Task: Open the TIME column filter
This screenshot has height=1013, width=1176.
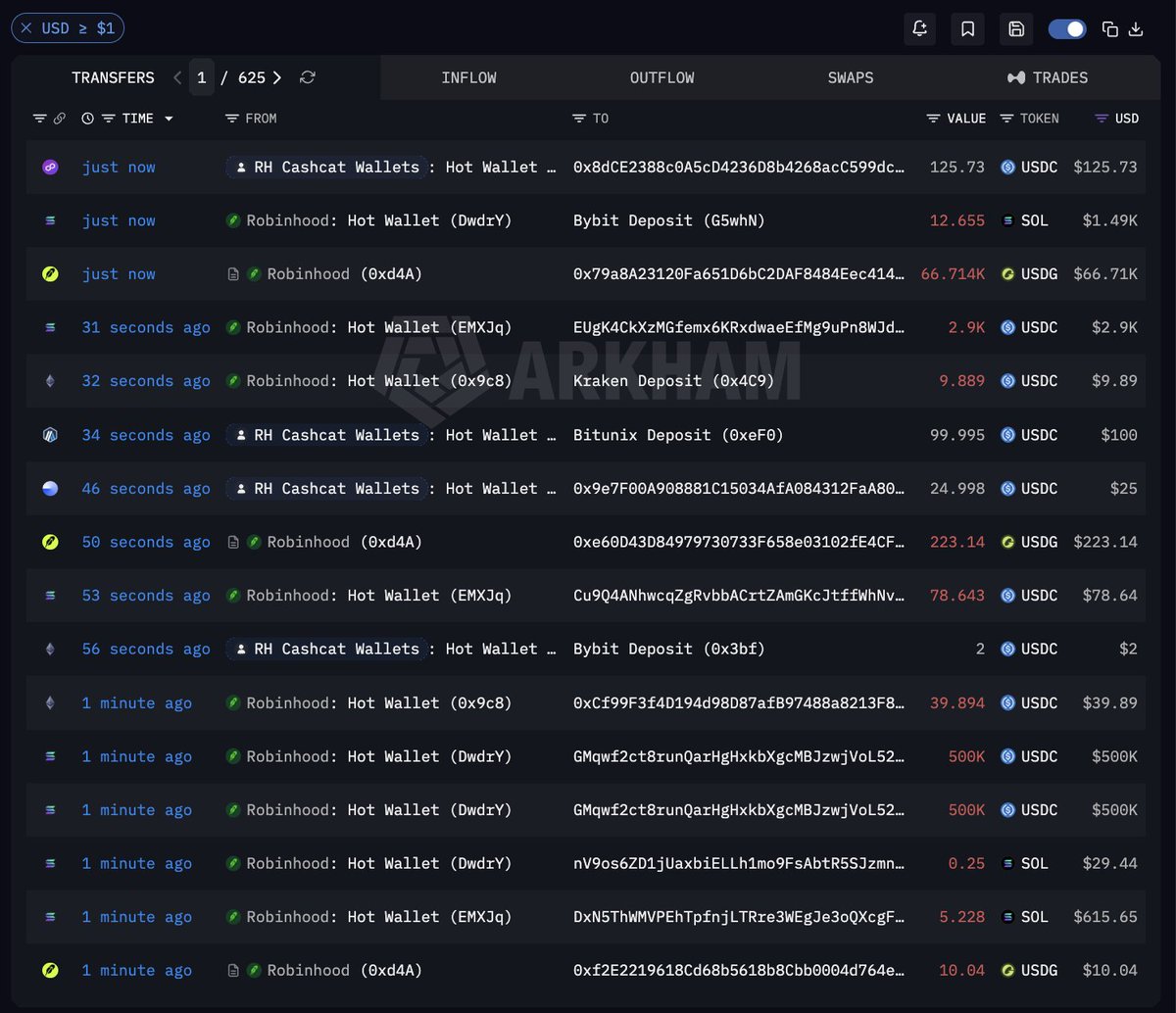Action: (109, 119)
